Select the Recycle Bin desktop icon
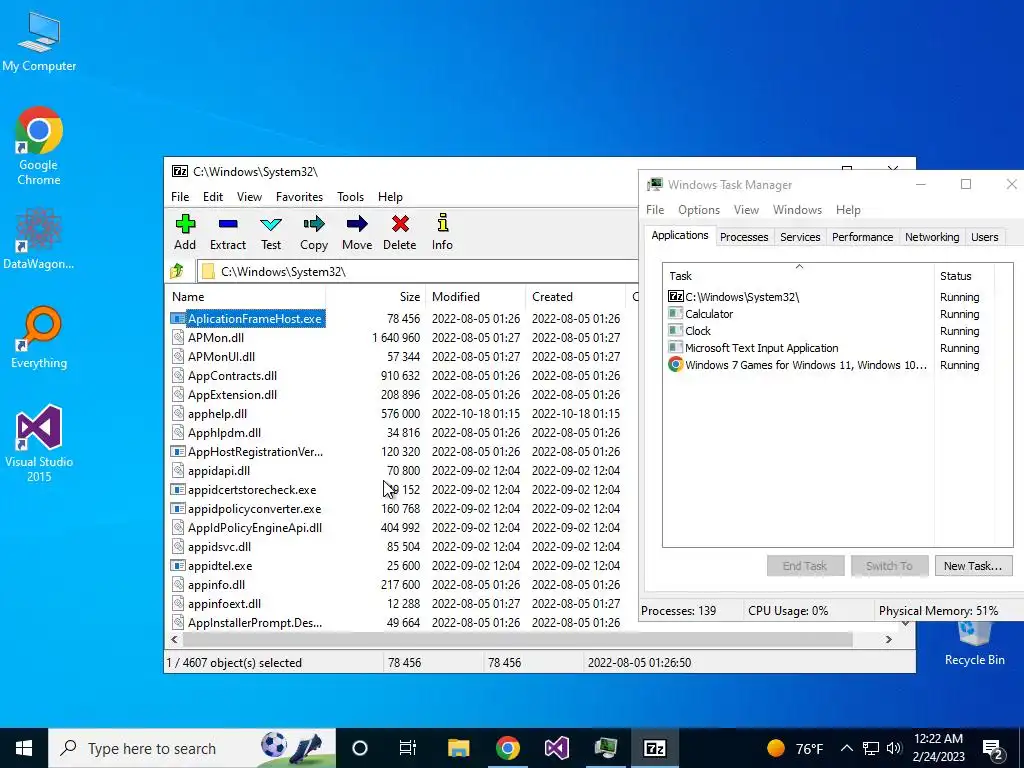1024x768 pixels. pyautogui.click(x=974, y=645)
